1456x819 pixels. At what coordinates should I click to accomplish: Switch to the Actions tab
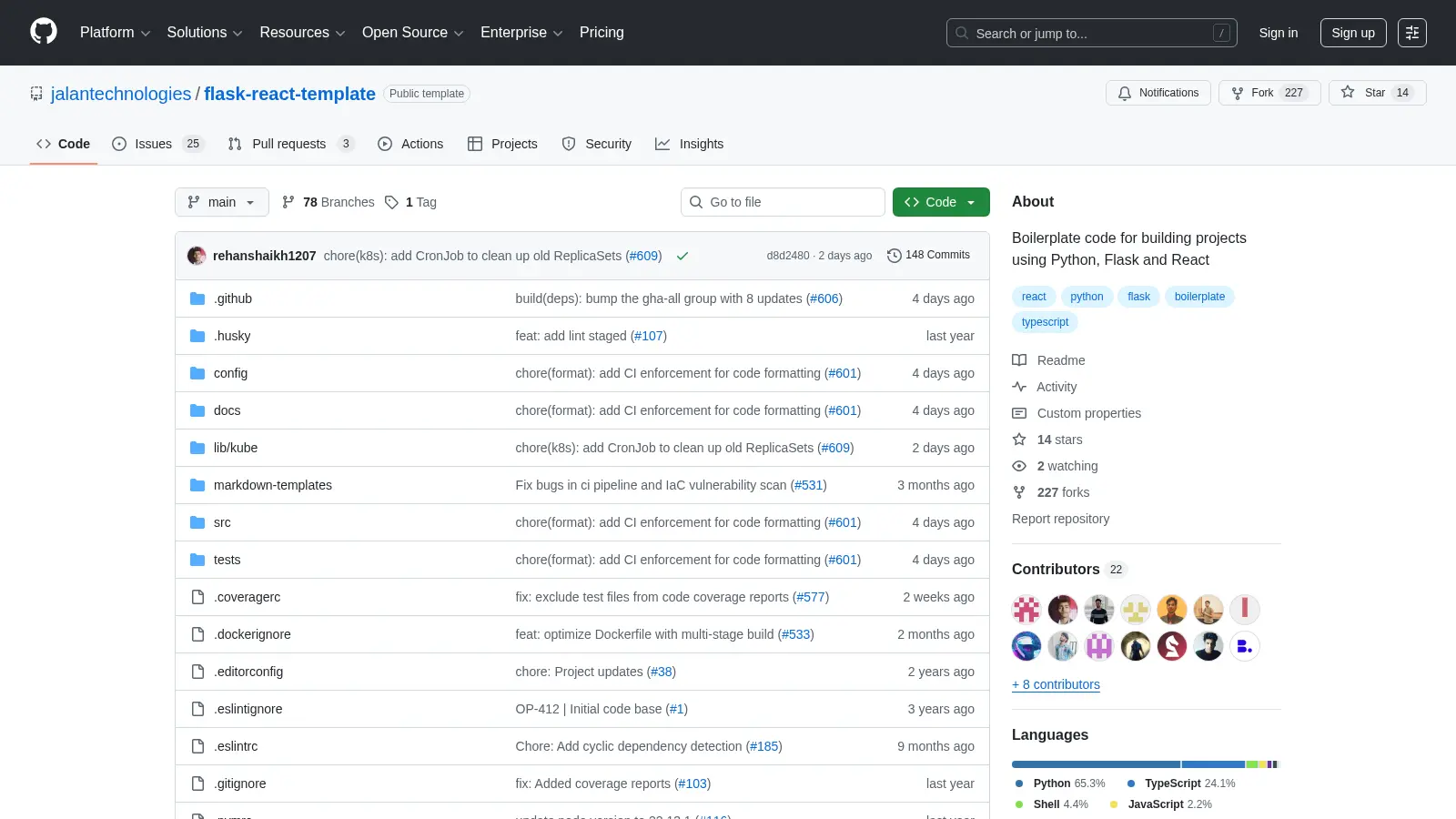(x=410, y=144)
